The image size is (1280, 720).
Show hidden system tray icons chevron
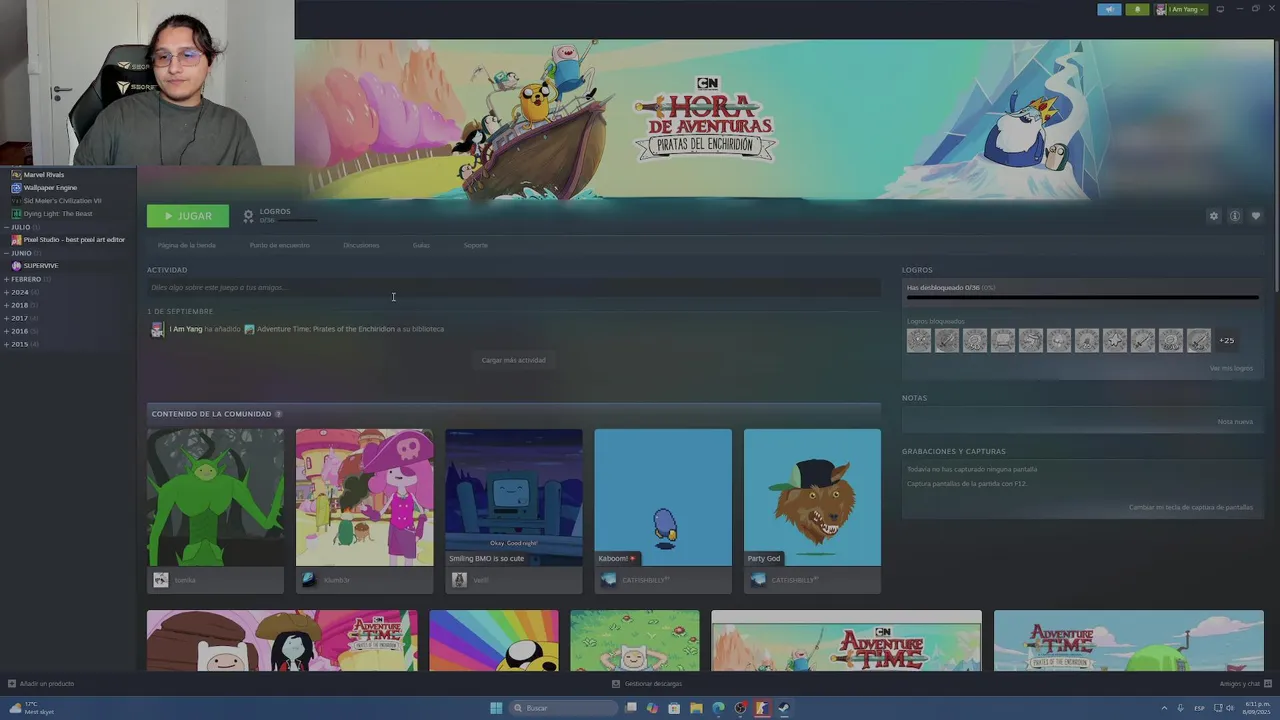(x=1164, y=708)
